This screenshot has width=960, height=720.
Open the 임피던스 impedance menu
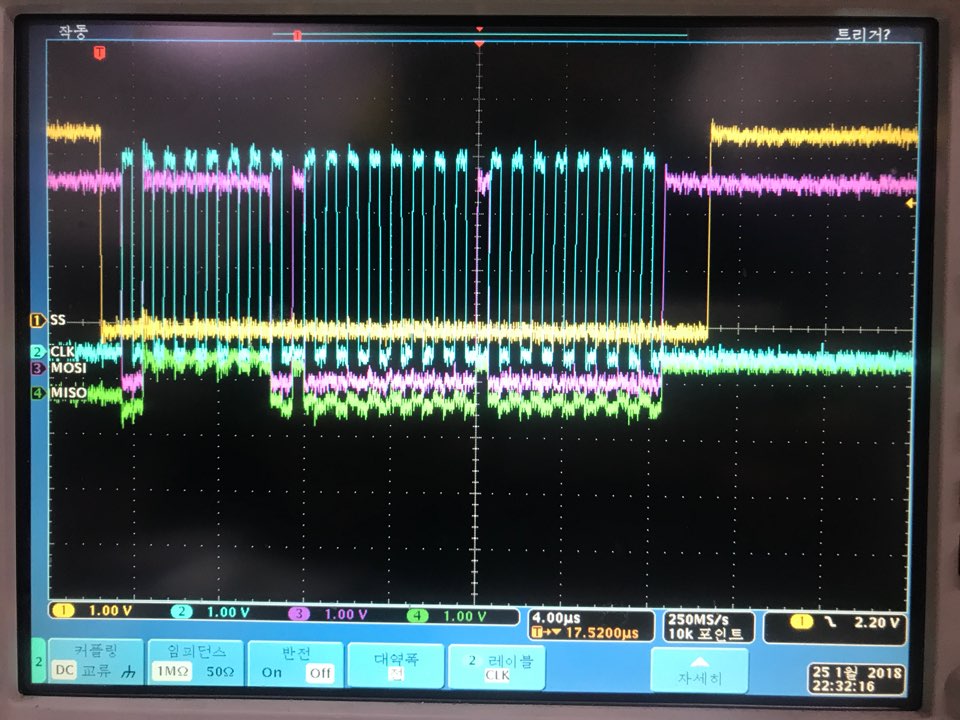[x=196, y=661]
